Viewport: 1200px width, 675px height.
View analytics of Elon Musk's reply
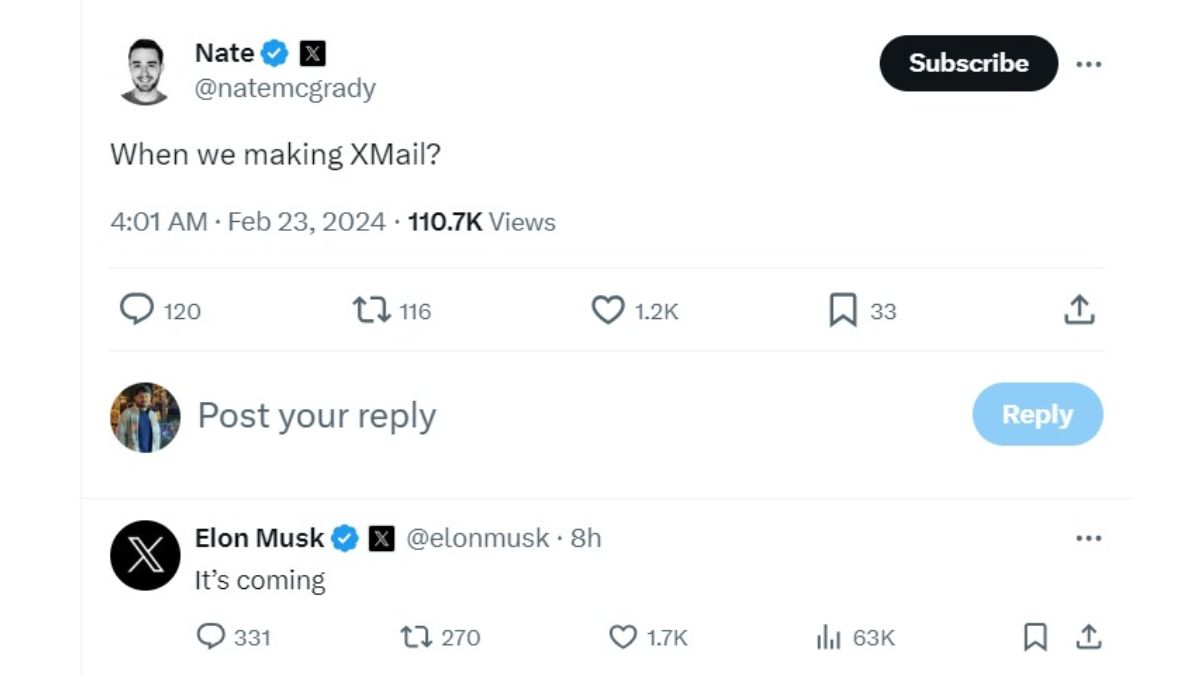[828, 637]
